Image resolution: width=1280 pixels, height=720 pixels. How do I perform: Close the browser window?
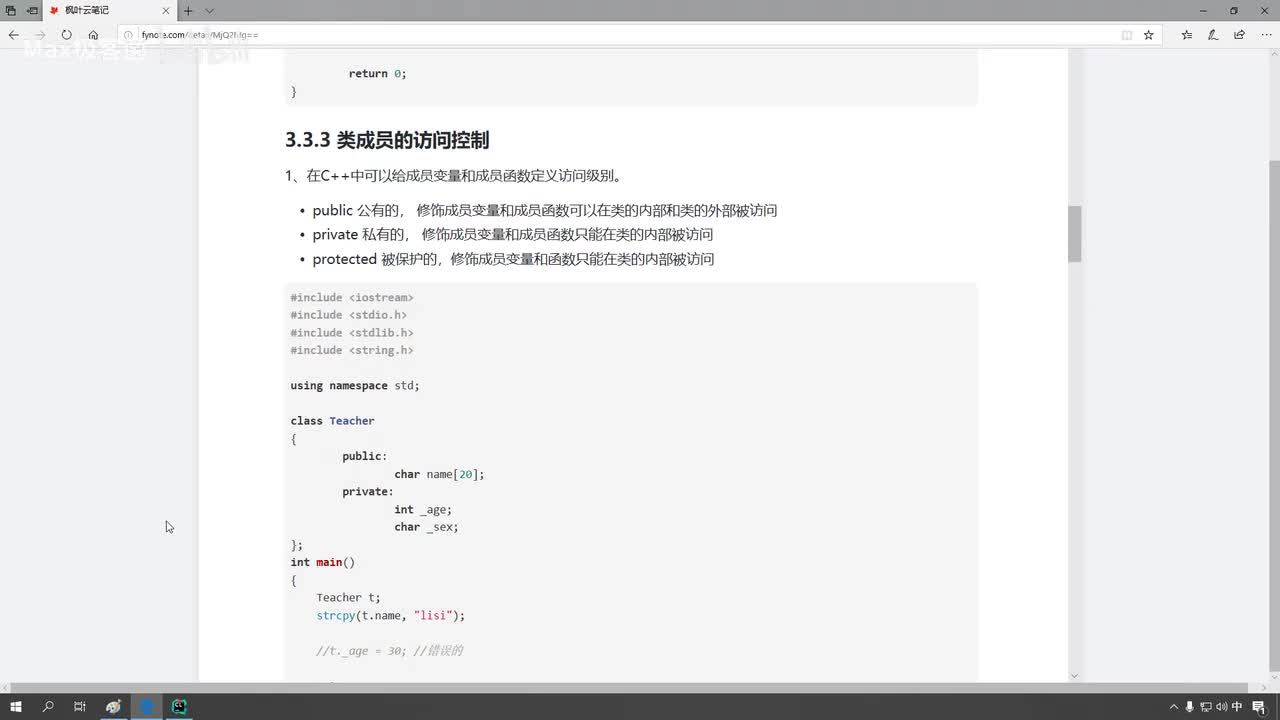tap(1262, 10)
